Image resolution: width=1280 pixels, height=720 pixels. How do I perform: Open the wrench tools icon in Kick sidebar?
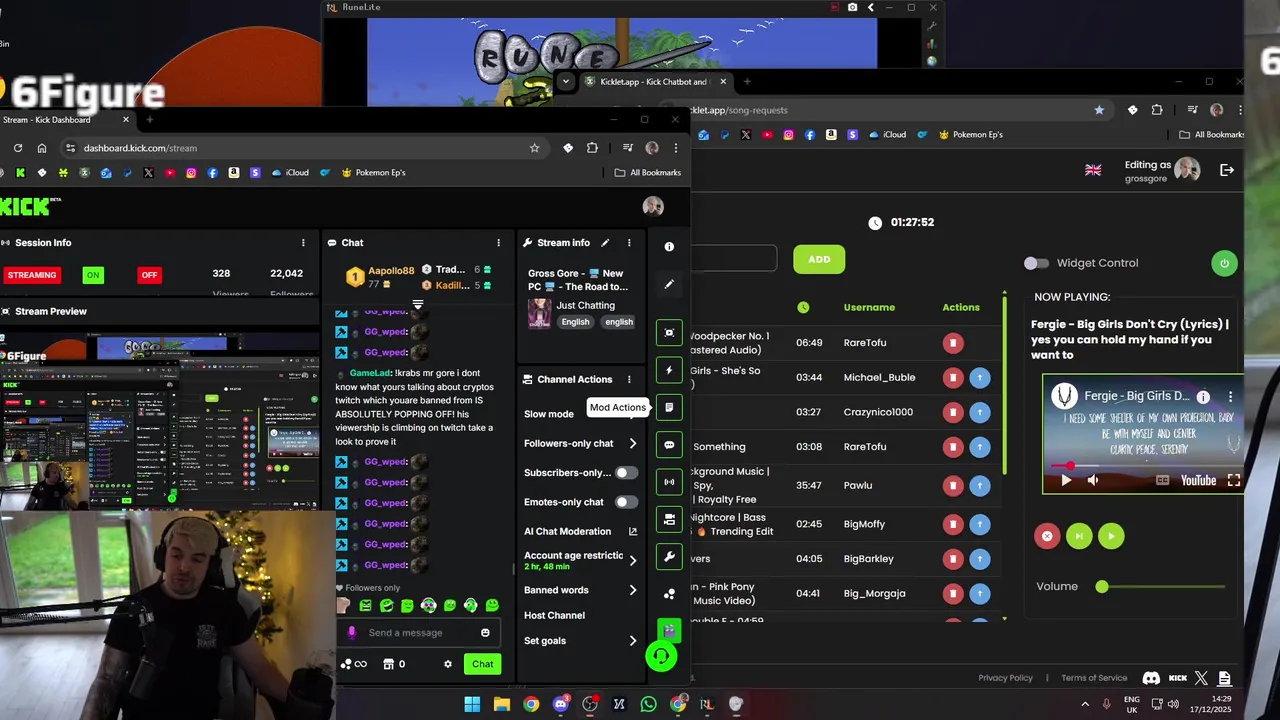[x=669, y=556]
